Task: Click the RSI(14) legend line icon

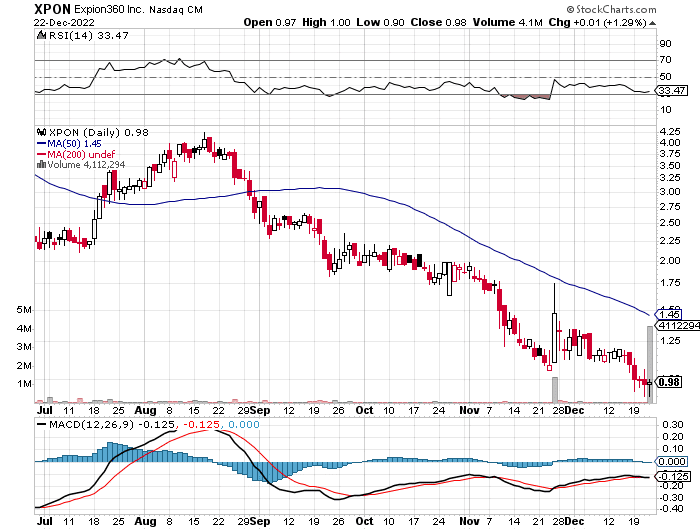Action: 42,35
